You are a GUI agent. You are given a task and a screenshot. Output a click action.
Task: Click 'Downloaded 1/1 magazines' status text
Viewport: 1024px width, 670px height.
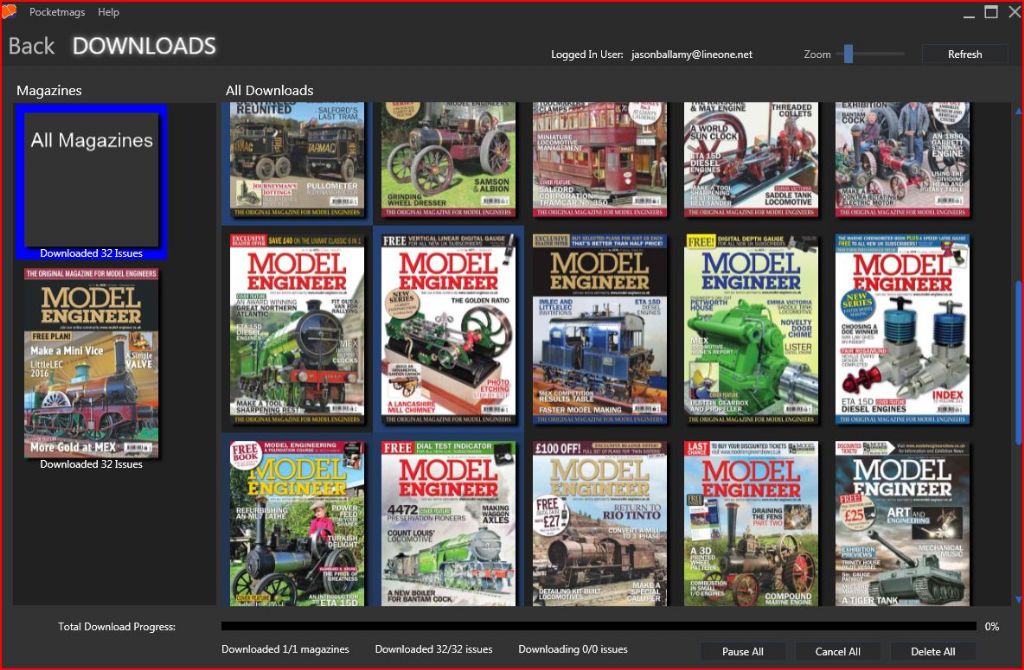click(x=285, y=649)
